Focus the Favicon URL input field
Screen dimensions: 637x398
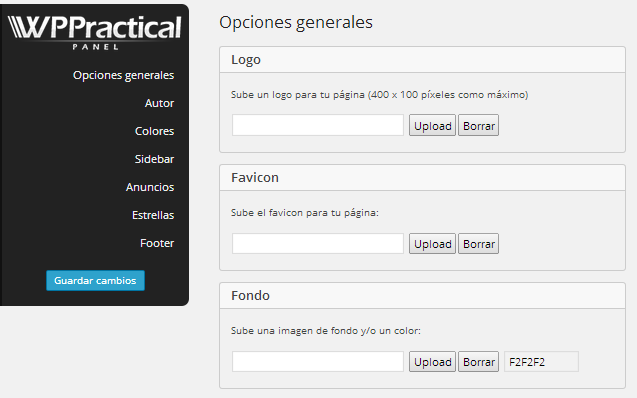318,244
